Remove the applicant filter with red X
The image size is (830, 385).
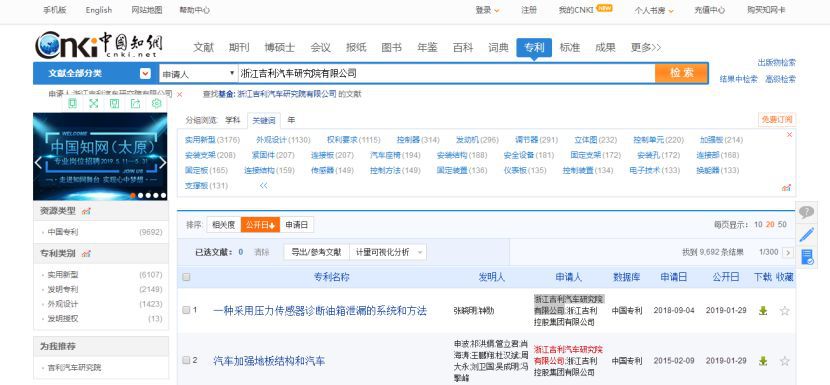[x=179, y=94]
